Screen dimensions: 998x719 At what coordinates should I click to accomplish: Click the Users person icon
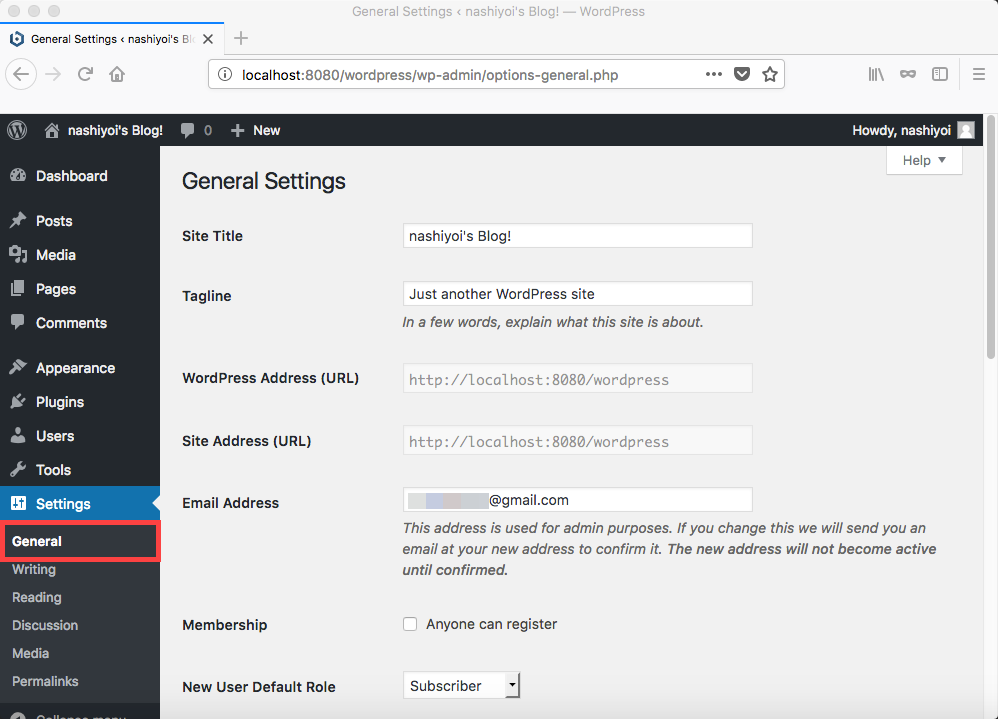tap(18, 435)
